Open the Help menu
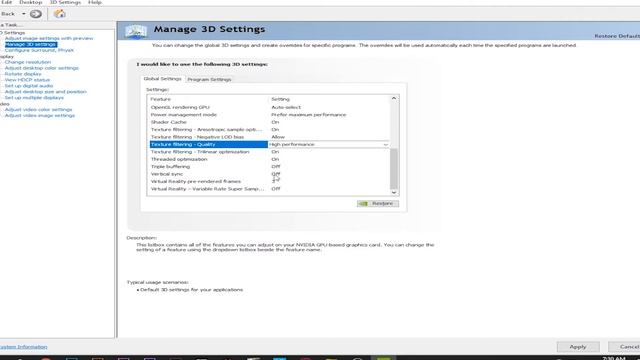 pyautogui.click(x=95, y=2)
